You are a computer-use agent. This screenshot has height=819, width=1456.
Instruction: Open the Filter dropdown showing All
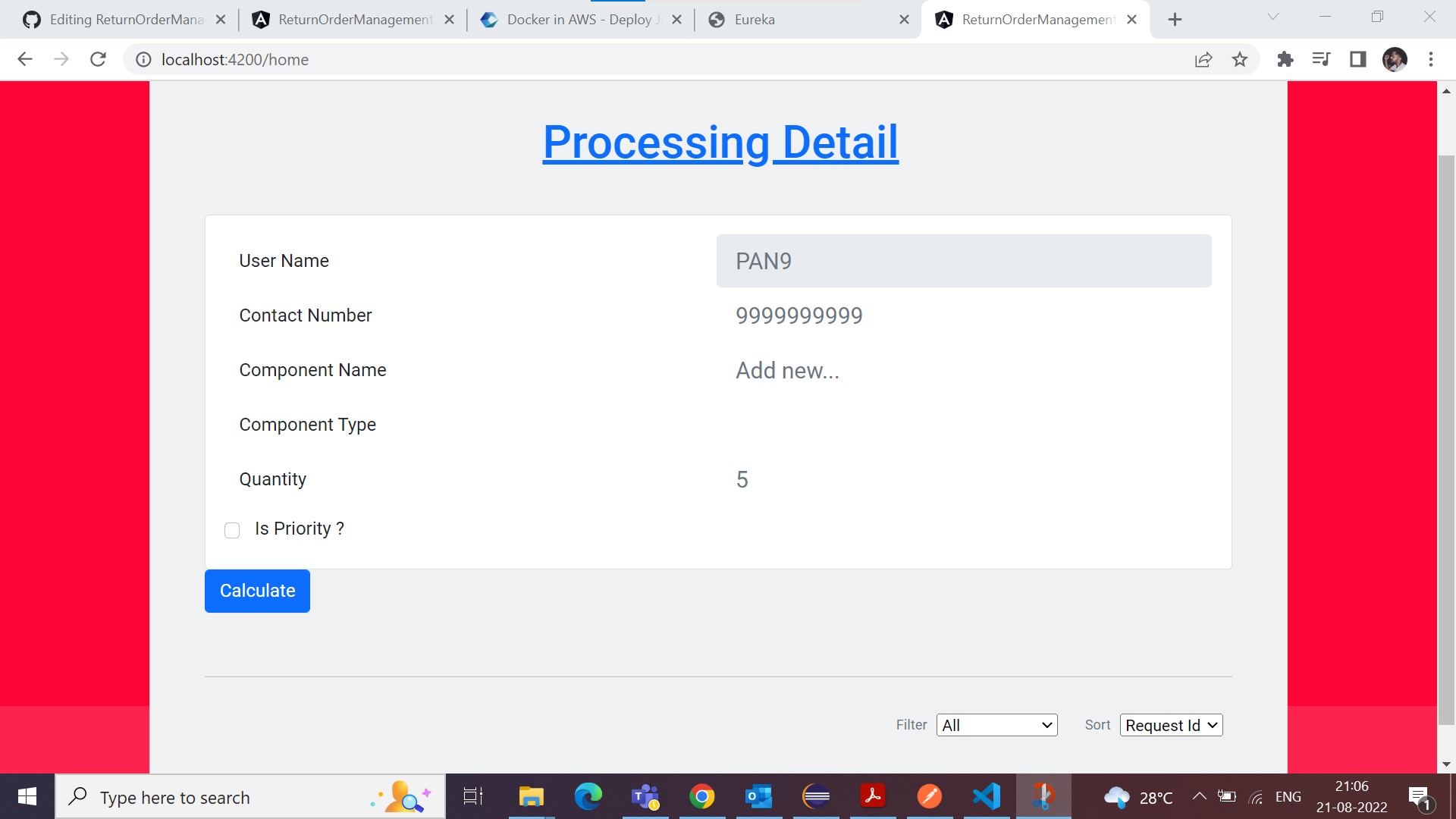(x=996, y=725)
